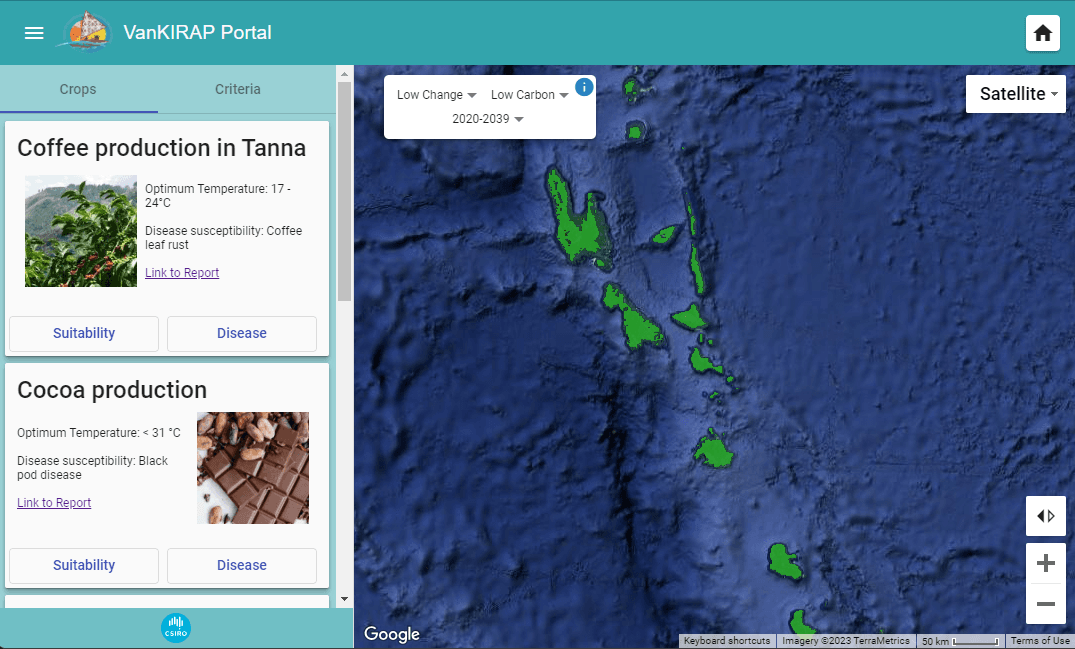Open the 2020-2039 period dropdown
Screen dimensions: 1075x649
pos(488,119)
